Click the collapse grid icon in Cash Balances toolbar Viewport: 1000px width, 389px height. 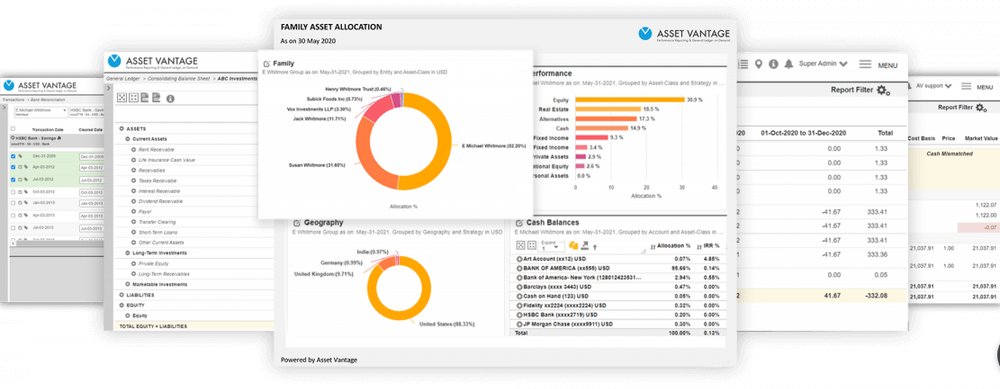[x=531, y=246]
